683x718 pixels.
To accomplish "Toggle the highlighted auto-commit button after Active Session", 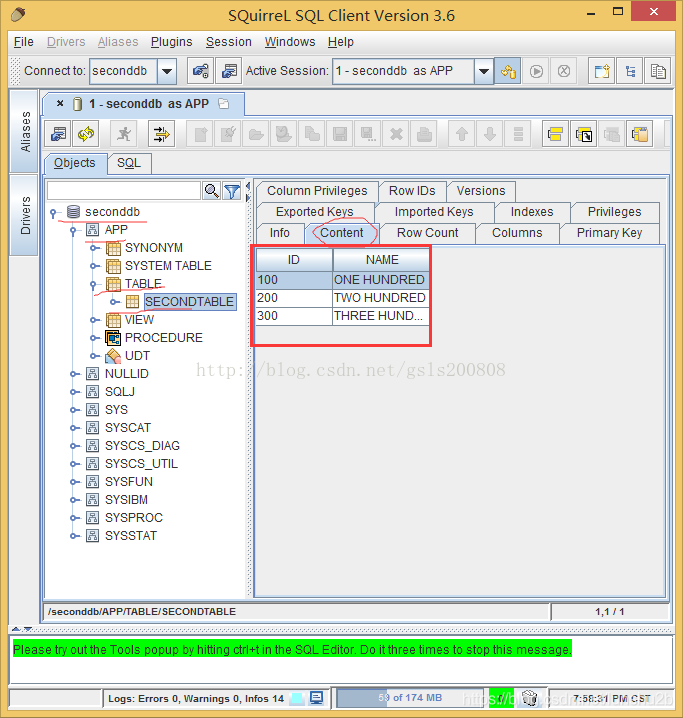I will (508, 71).
